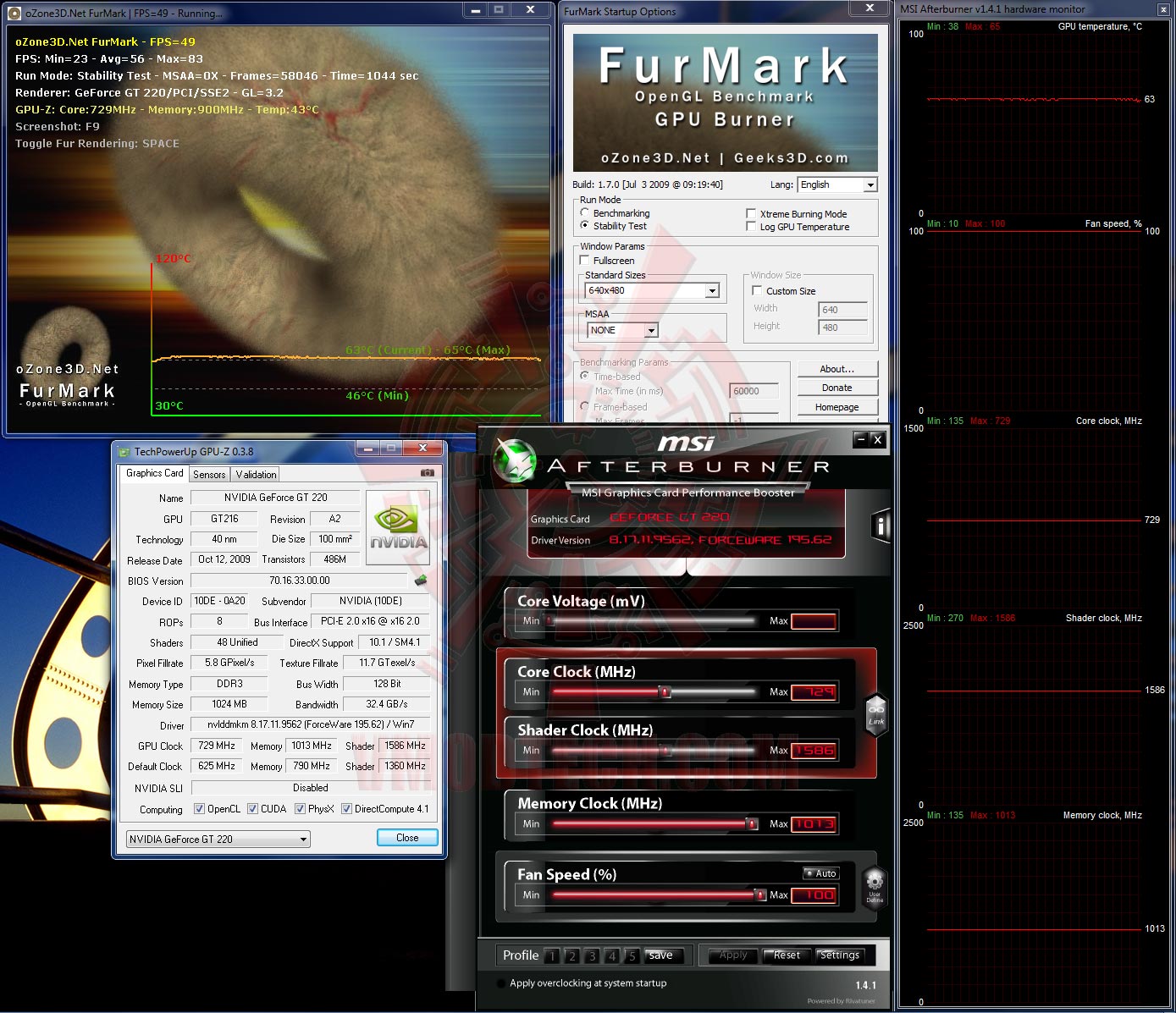Image resolution: width=1176 pixels, height=1013 pixels.
Task: Open the Afterburner info panel icon
Action: tap(881, 526)
